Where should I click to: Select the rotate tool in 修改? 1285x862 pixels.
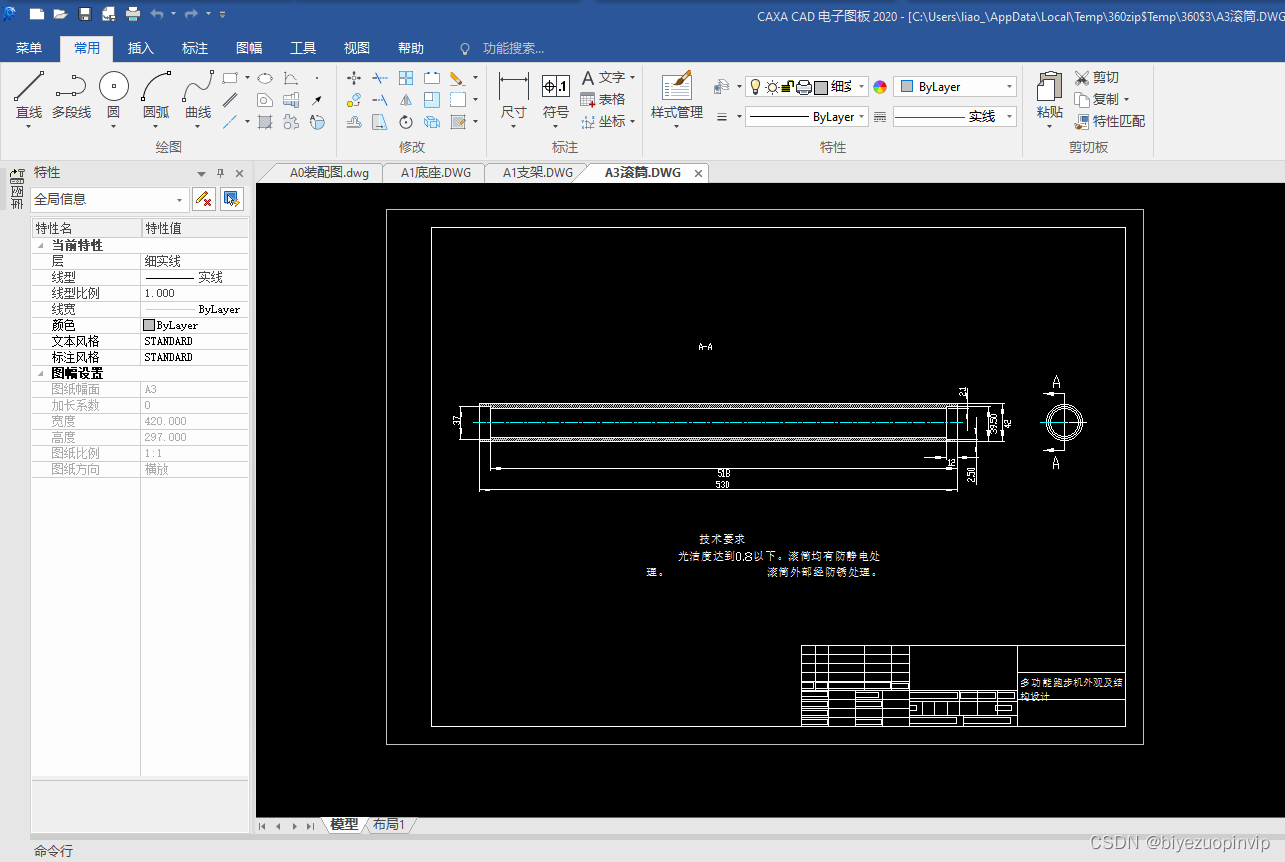pos(406,122)
